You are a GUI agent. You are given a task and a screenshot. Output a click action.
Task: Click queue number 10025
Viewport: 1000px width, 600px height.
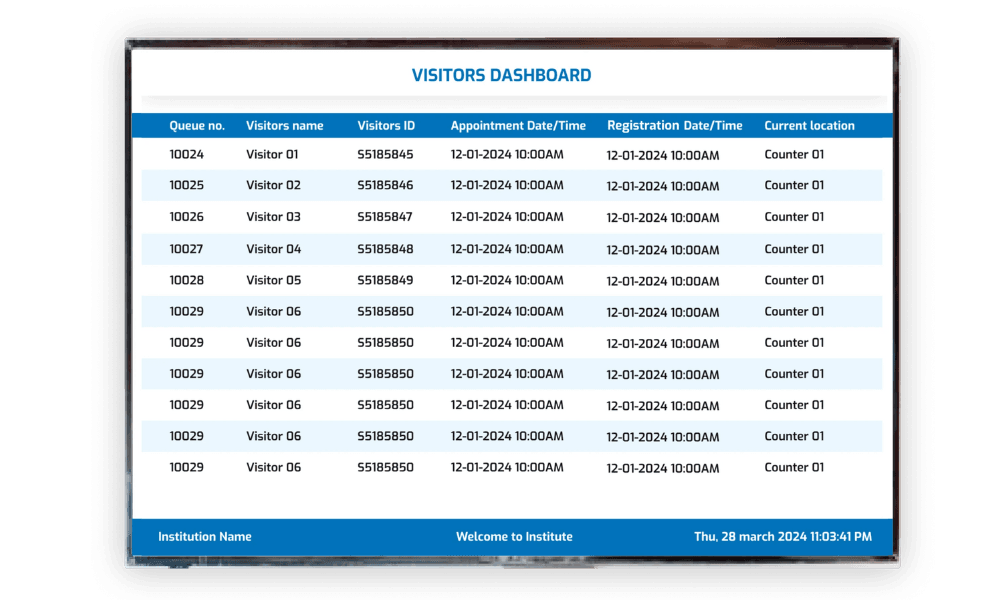click(x=186, y=185)
